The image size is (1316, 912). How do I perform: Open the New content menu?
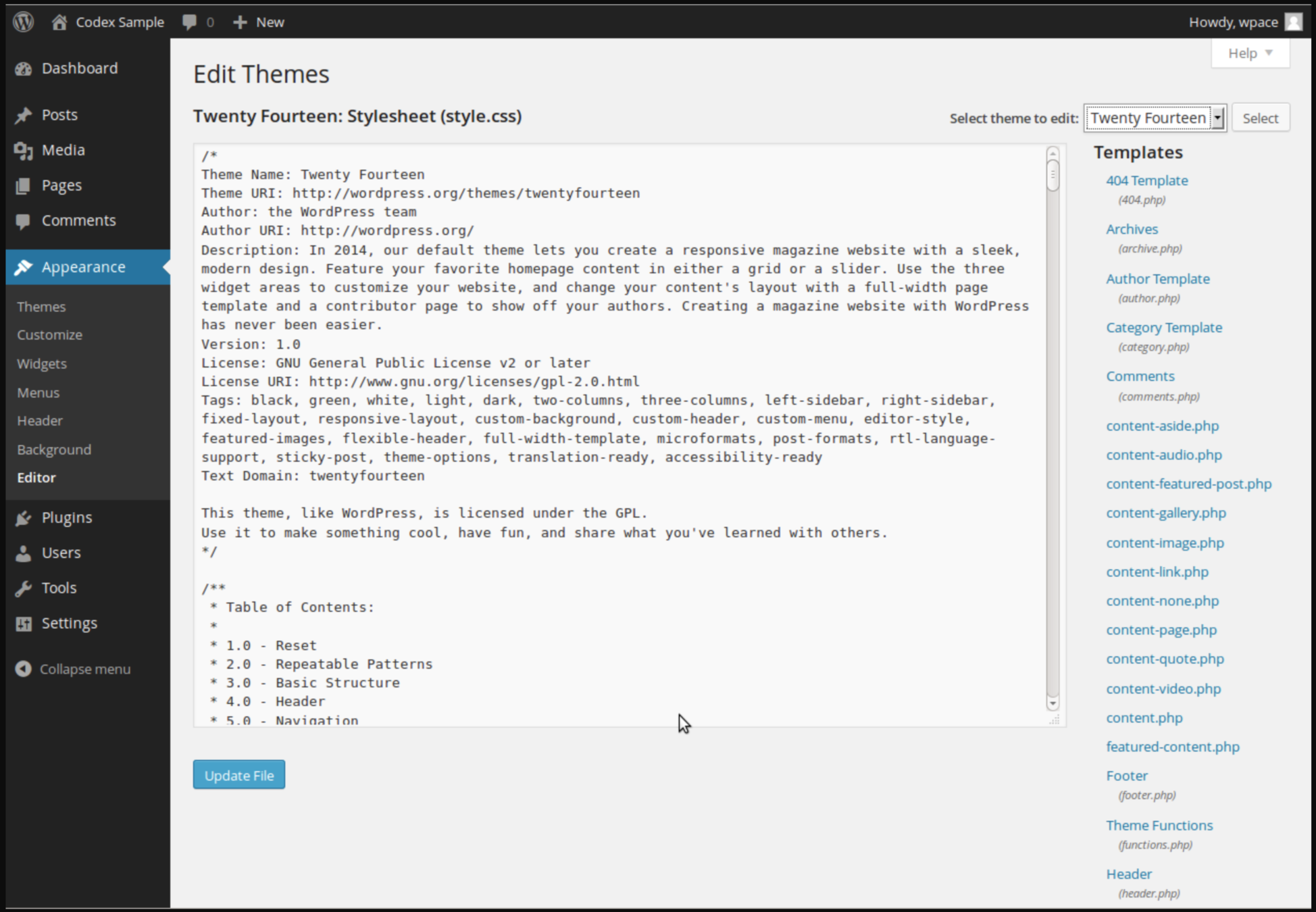pyautogui.click(x=259, y=22)
